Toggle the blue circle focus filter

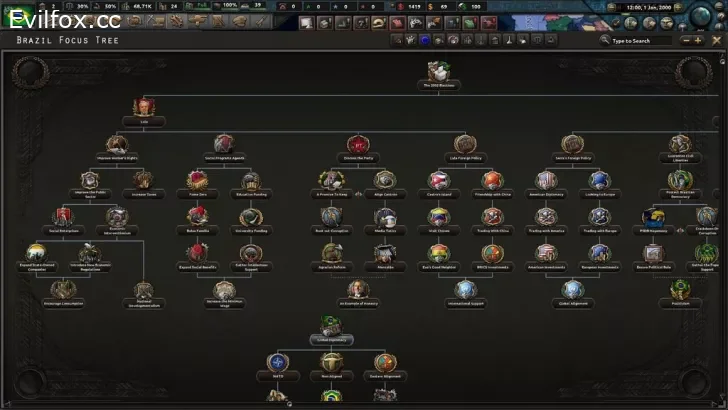[x=424, y=40]
